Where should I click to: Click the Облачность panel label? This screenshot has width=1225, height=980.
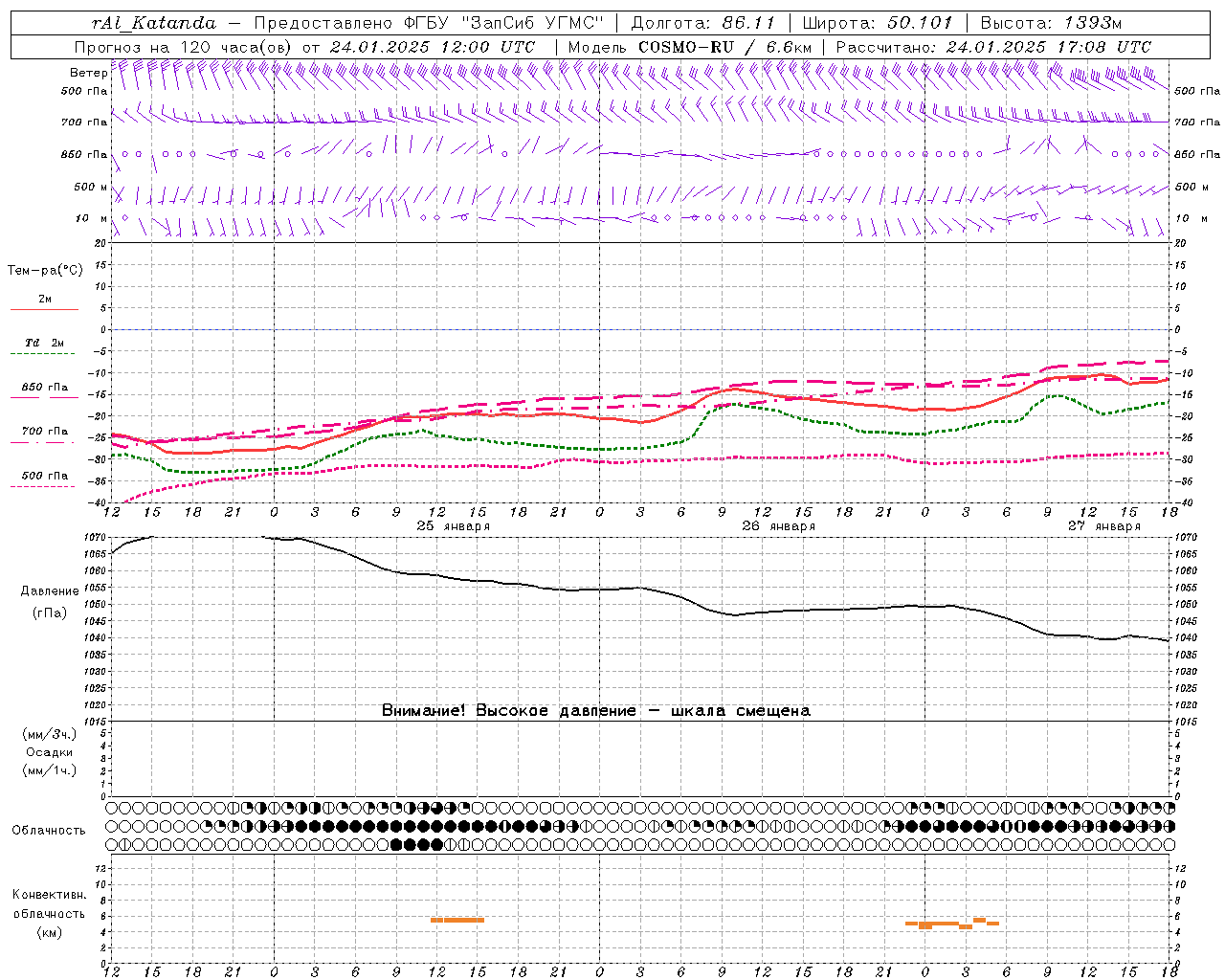pyautogui.click(x=49, y=830)
